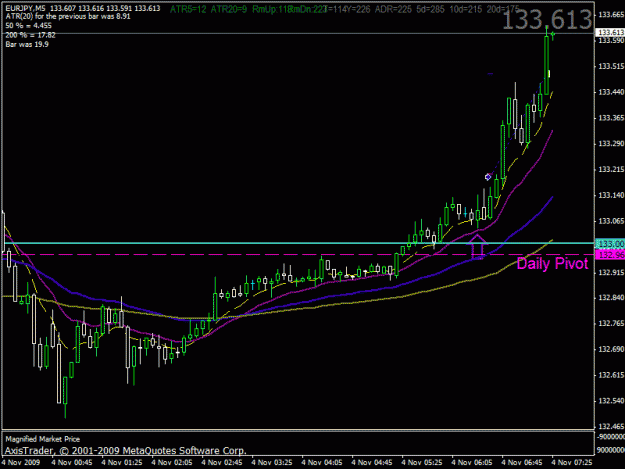
Task: Click the '4 Nov 00:45' time label
Action: point(72,463)
